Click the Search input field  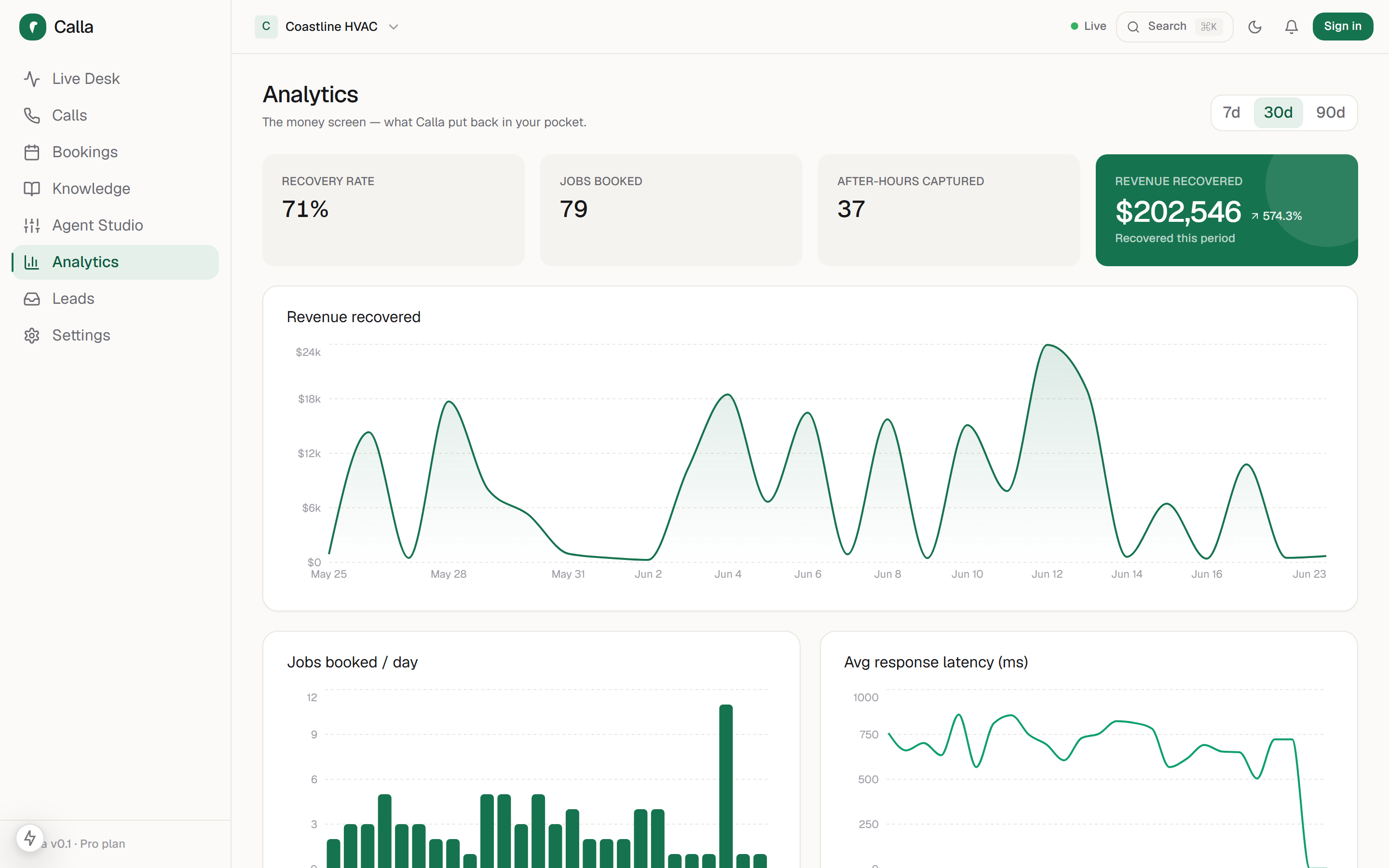[1174, 27]
